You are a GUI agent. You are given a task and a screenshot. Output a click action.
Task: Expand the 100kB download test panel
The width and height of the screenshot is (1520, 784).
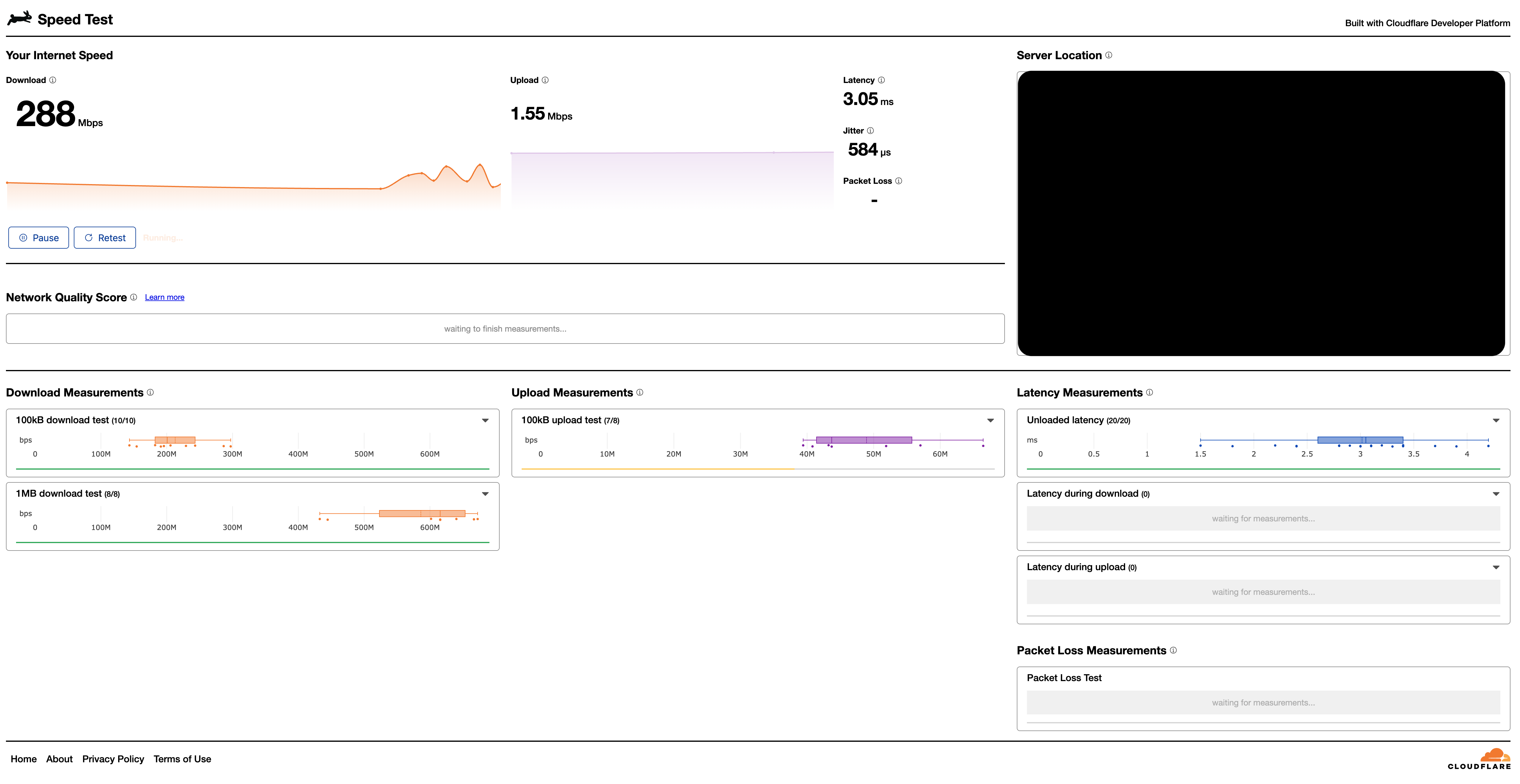(485, 421)
